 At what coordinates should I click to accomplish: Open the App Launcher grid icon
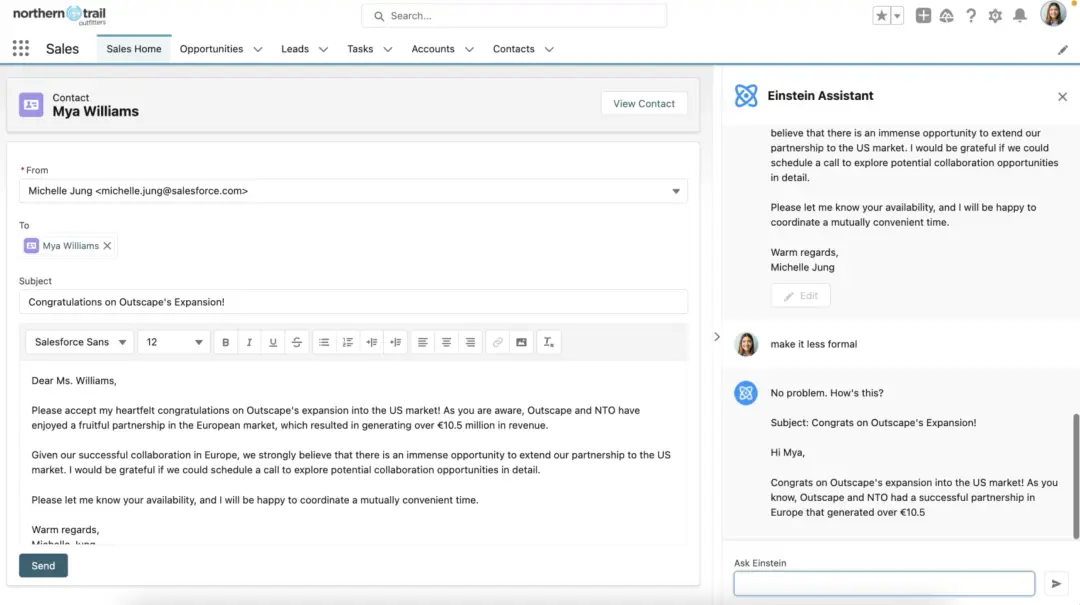[20, 49]
